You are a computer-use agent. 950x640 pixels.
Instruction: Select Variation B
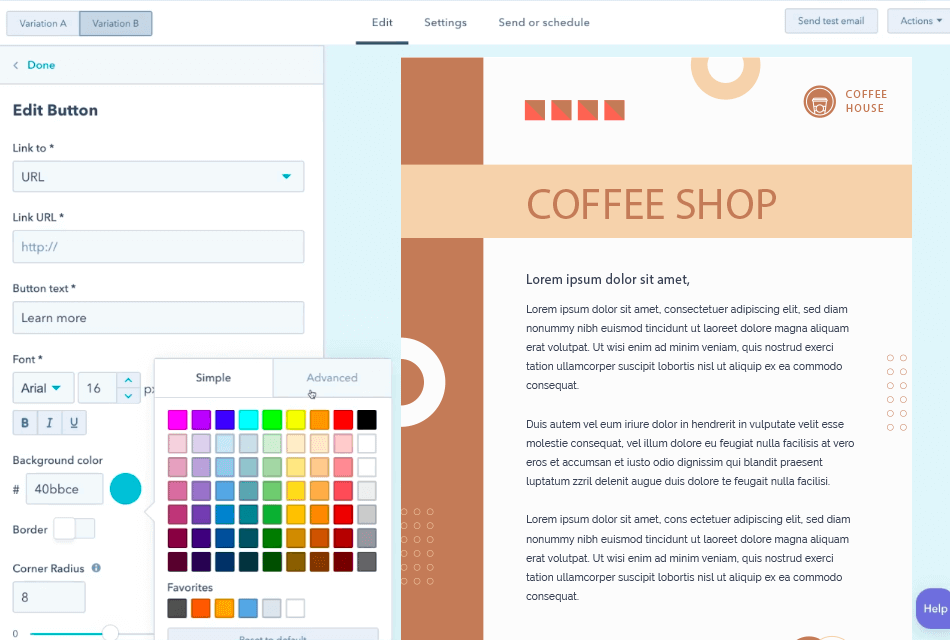[115, 24]
